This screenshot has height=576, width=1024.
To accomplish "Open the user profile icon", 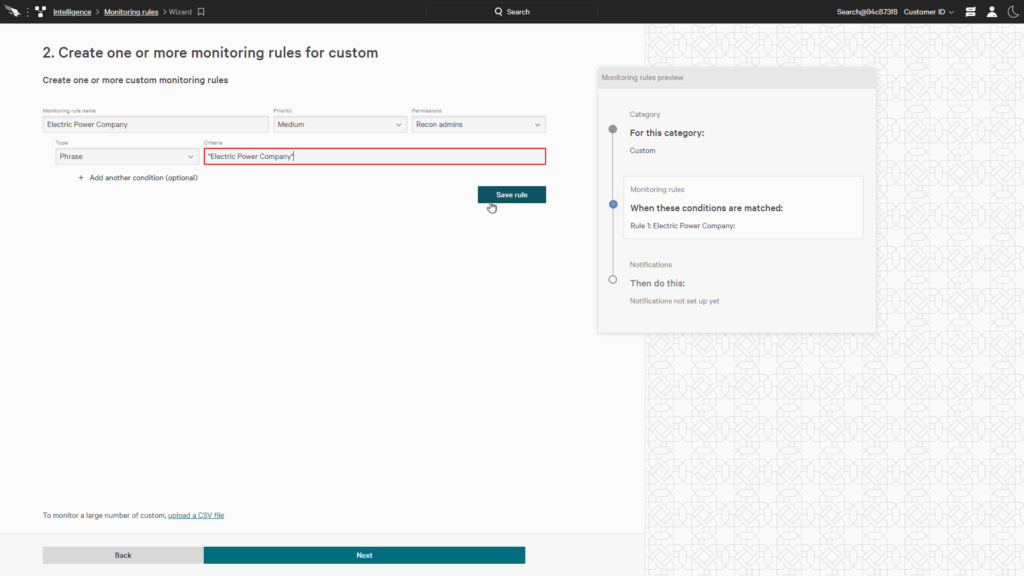I will tap(991, 12).
